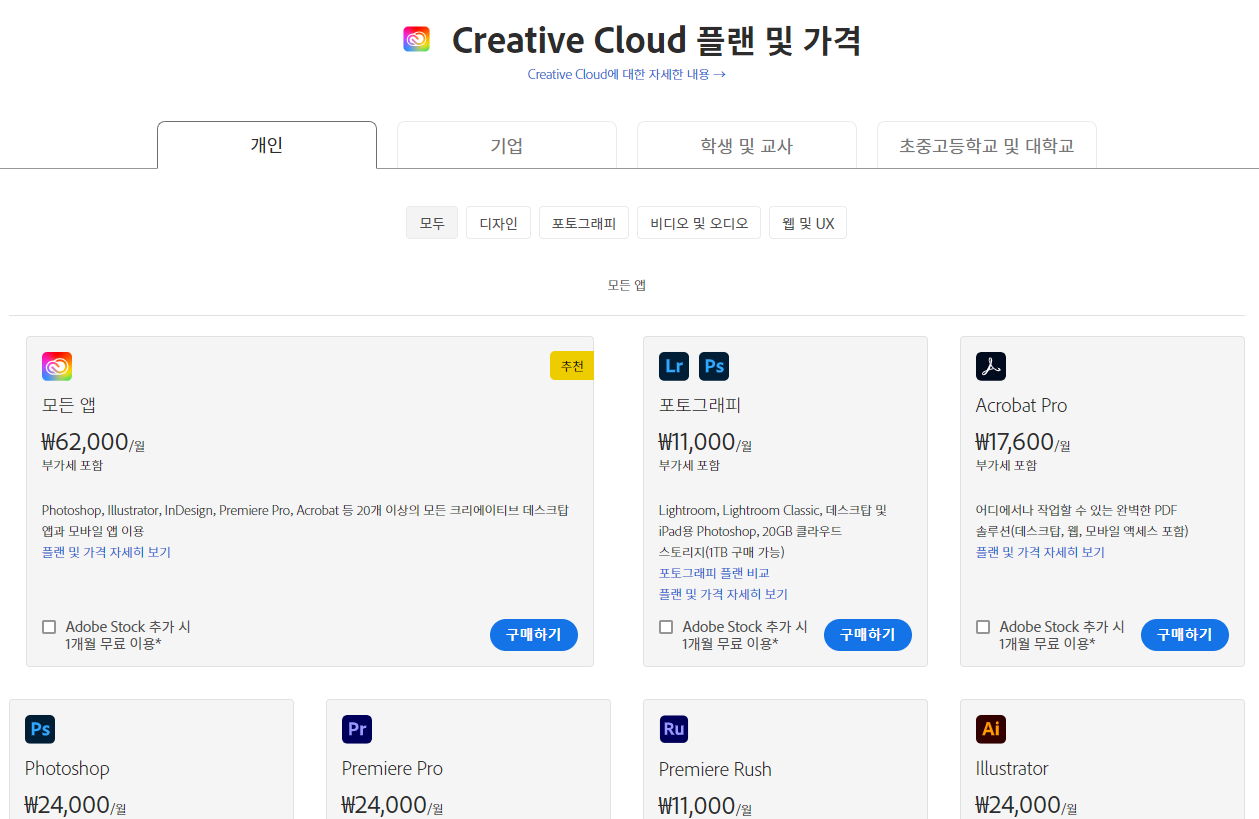Filter plans by 비디오 및 오디오
1259x819 pixels.
coord(699,223)
